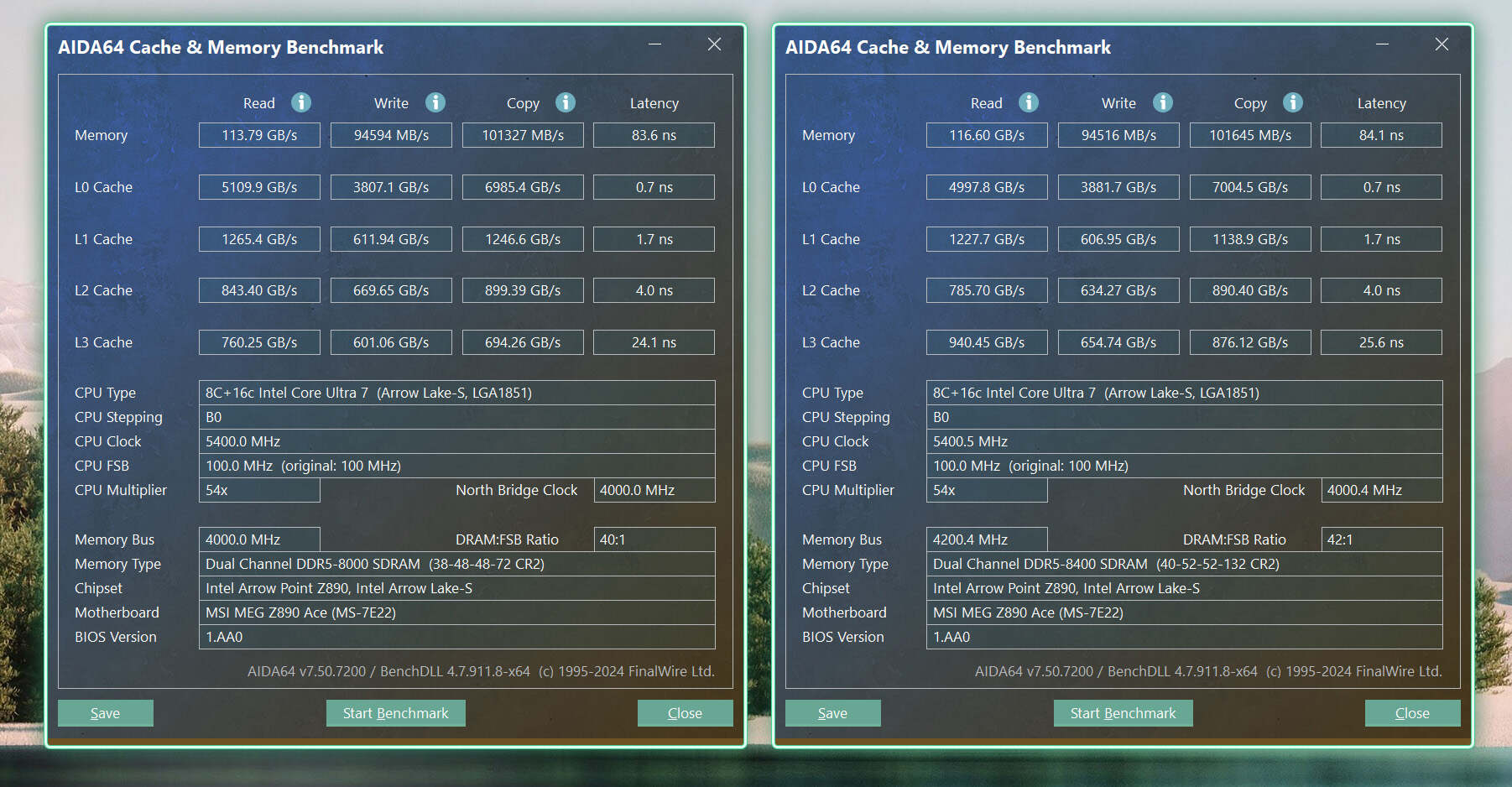Click the Close button in the left window
Screen dimensions: 1512x787
click(x=685, y=713)
